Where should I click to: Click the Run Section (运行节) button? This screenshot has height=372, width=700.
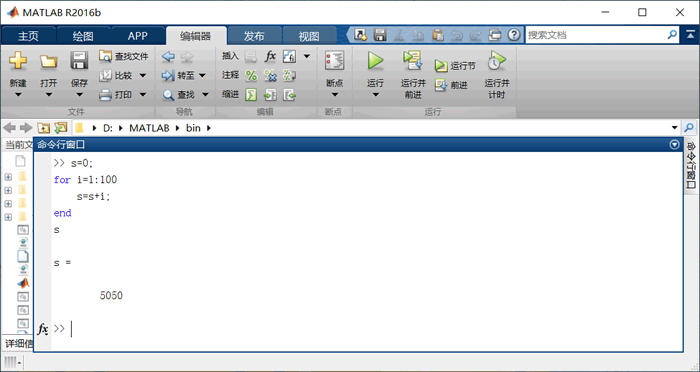point(455,66)
